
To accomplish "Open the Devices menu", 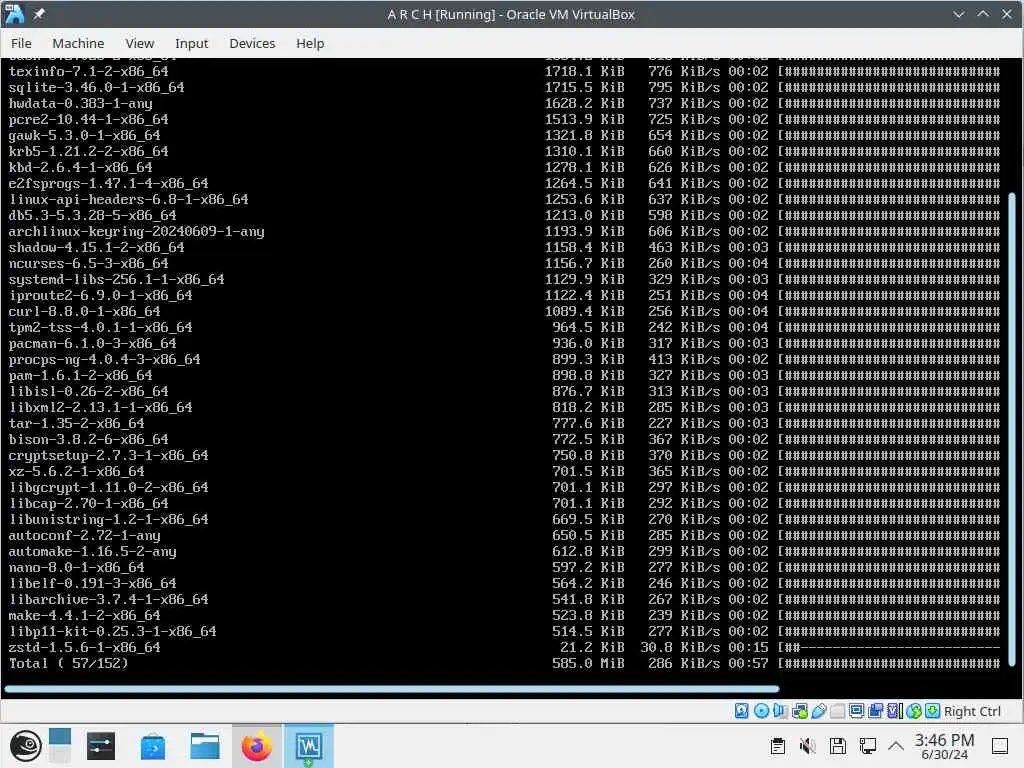I will [252, 43].
